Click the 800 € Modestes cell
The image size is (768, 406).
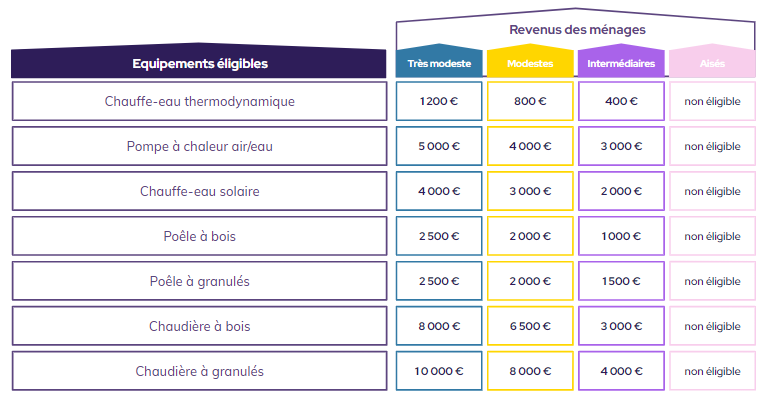530,101
